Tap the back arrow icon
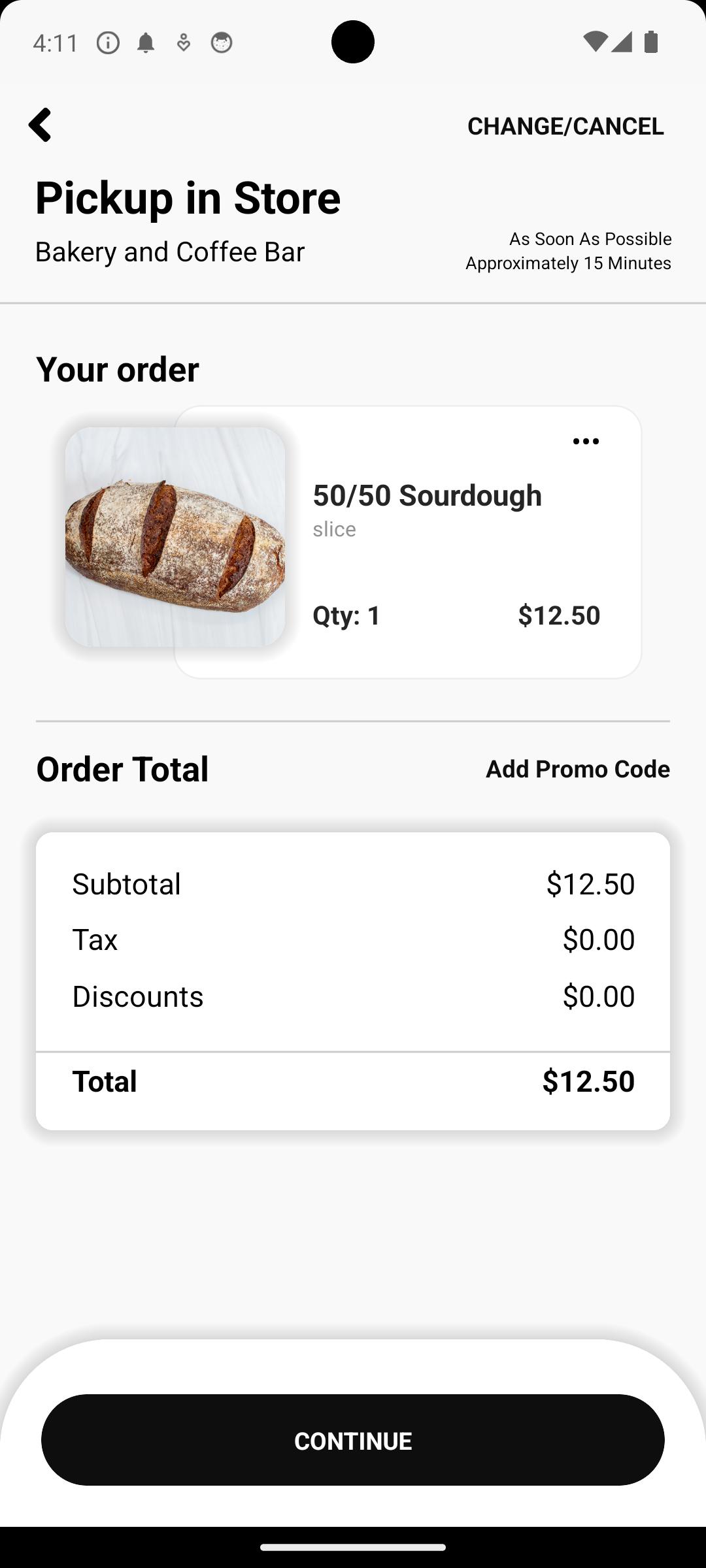 40,125
